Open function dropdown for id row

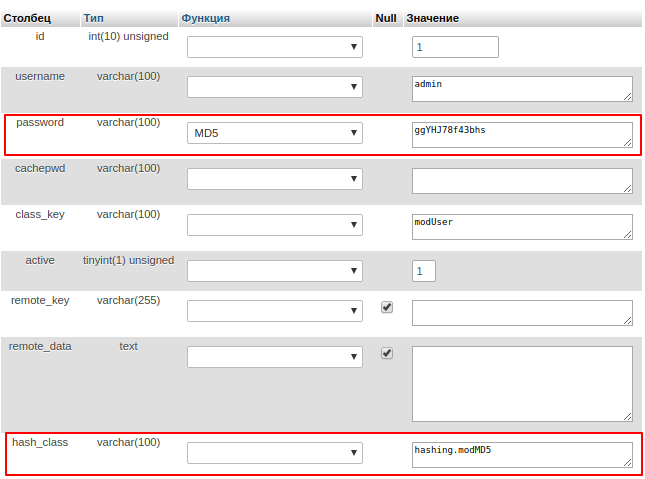[x=275, y=47]
